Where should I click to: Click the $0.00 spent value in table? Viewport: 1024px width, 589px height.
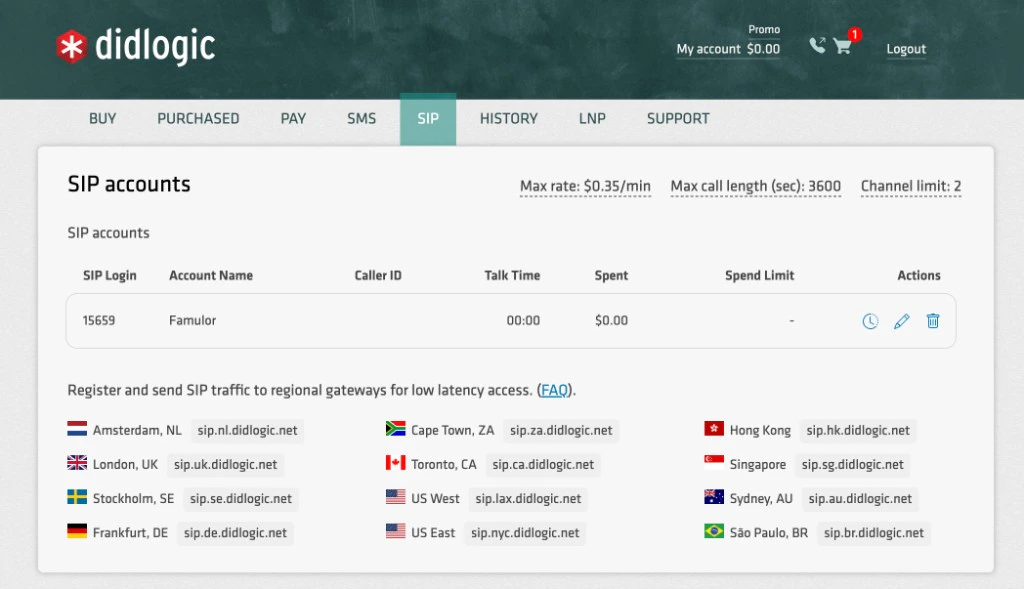coord(611,321)
